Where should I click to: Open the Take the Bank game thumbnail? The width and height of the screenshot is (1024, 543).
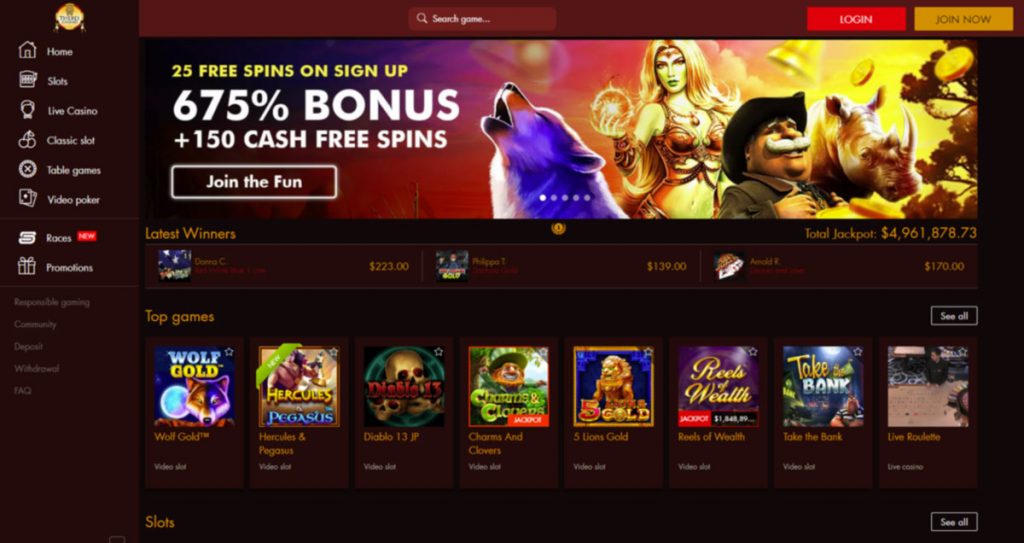[823, 386]
